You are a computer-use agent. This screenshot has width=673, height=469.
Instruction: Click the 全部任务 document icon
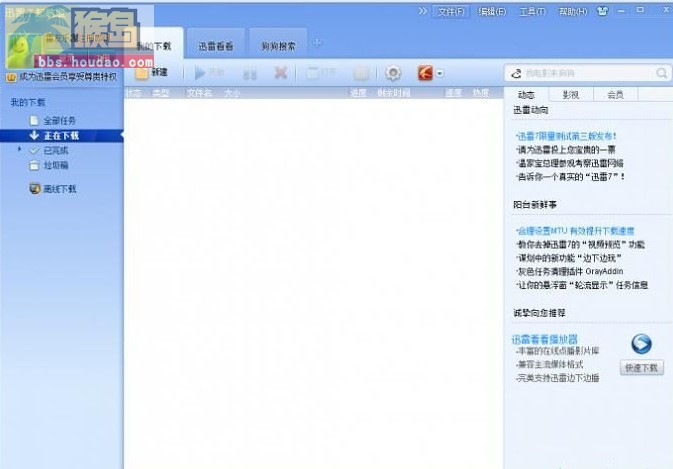pos(34,121)
